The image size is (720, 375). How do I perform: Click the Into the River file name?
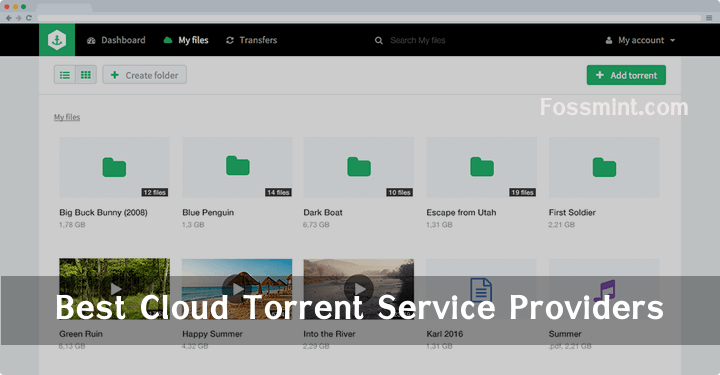pos(329,334)
